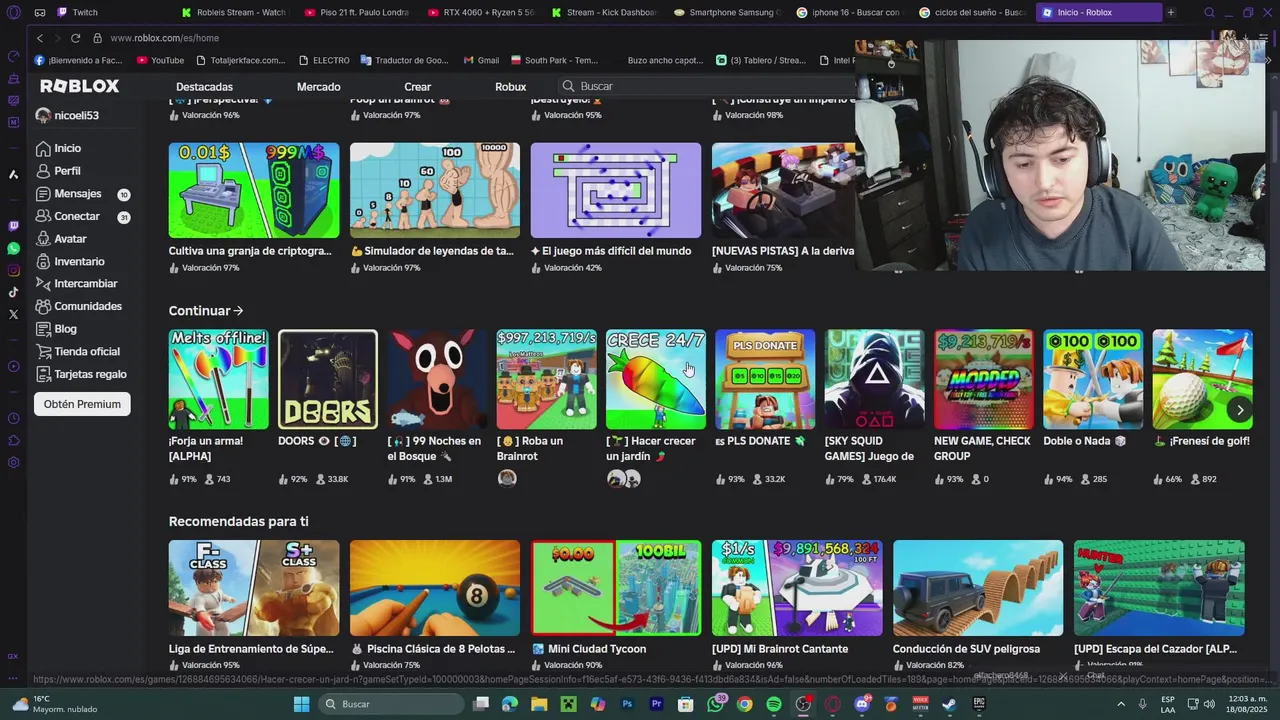1280x720 pixels.
Task: Switch to iphone 16 search tab
Action: [851, 12]
